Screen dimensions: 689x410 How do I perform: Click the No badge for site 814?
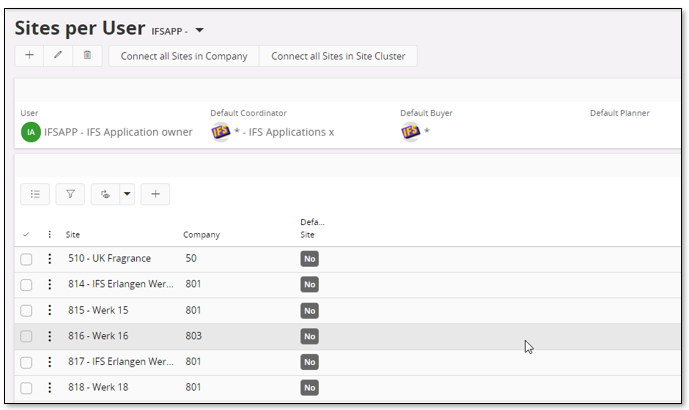coord(309,285)
